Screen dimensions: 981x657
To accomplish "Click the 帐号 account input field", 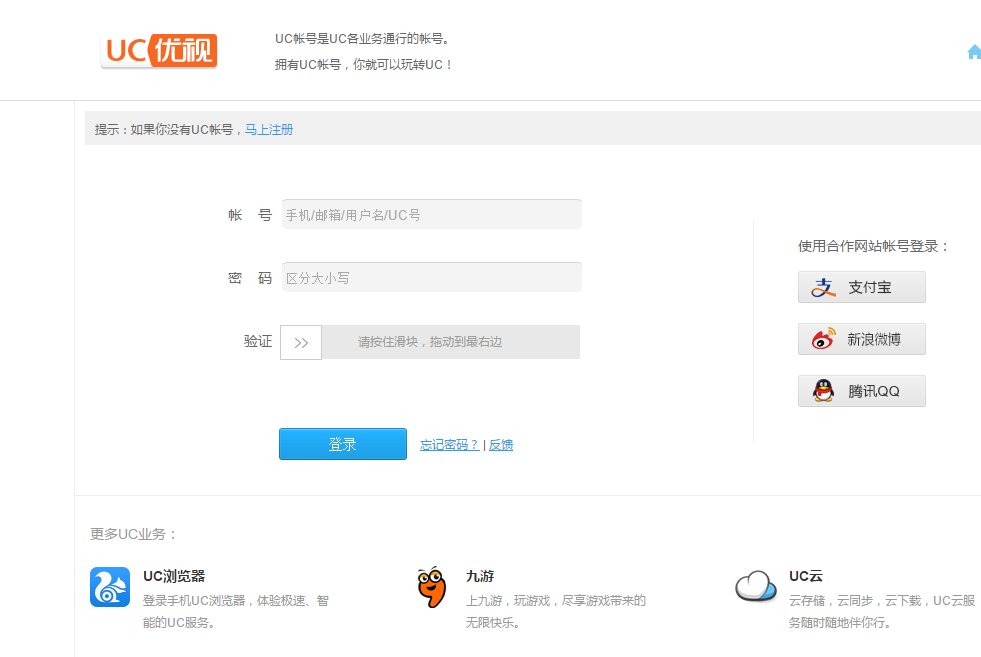I will point(431,214).
